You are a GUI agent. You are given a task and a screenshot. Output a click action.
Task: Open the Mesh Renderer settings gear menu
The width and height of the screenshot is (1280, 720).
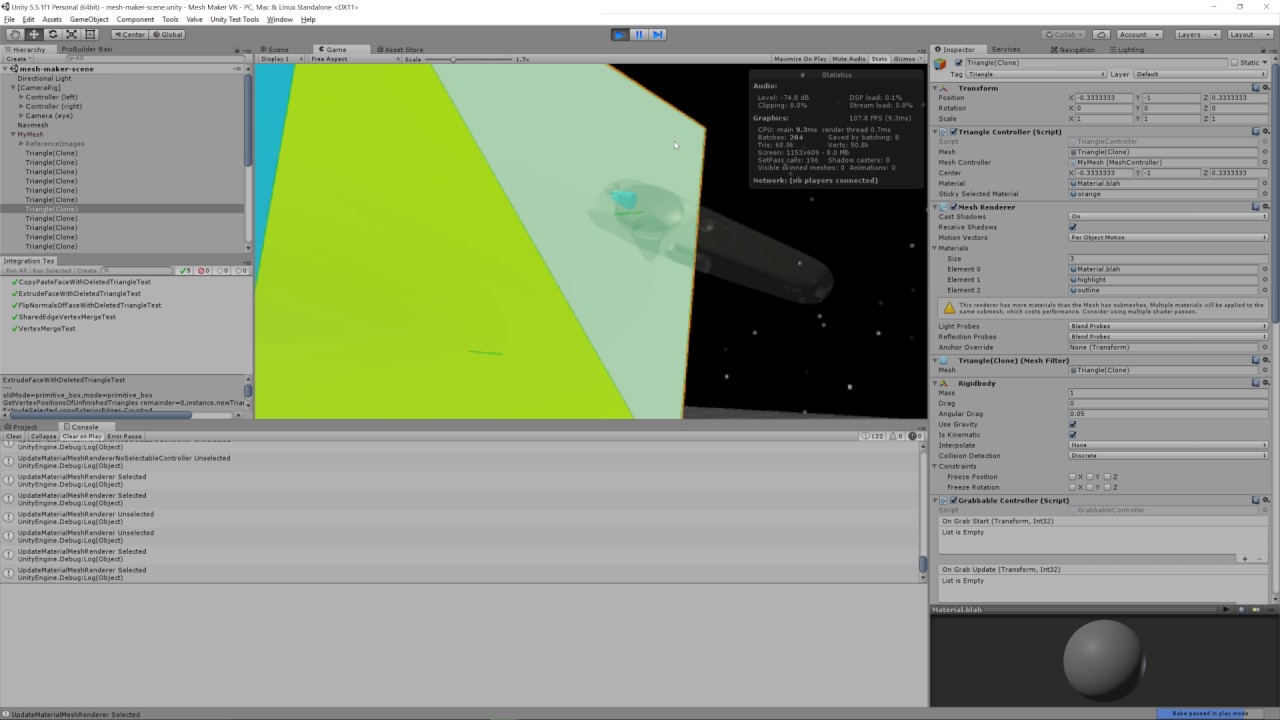coord(1266,207)
